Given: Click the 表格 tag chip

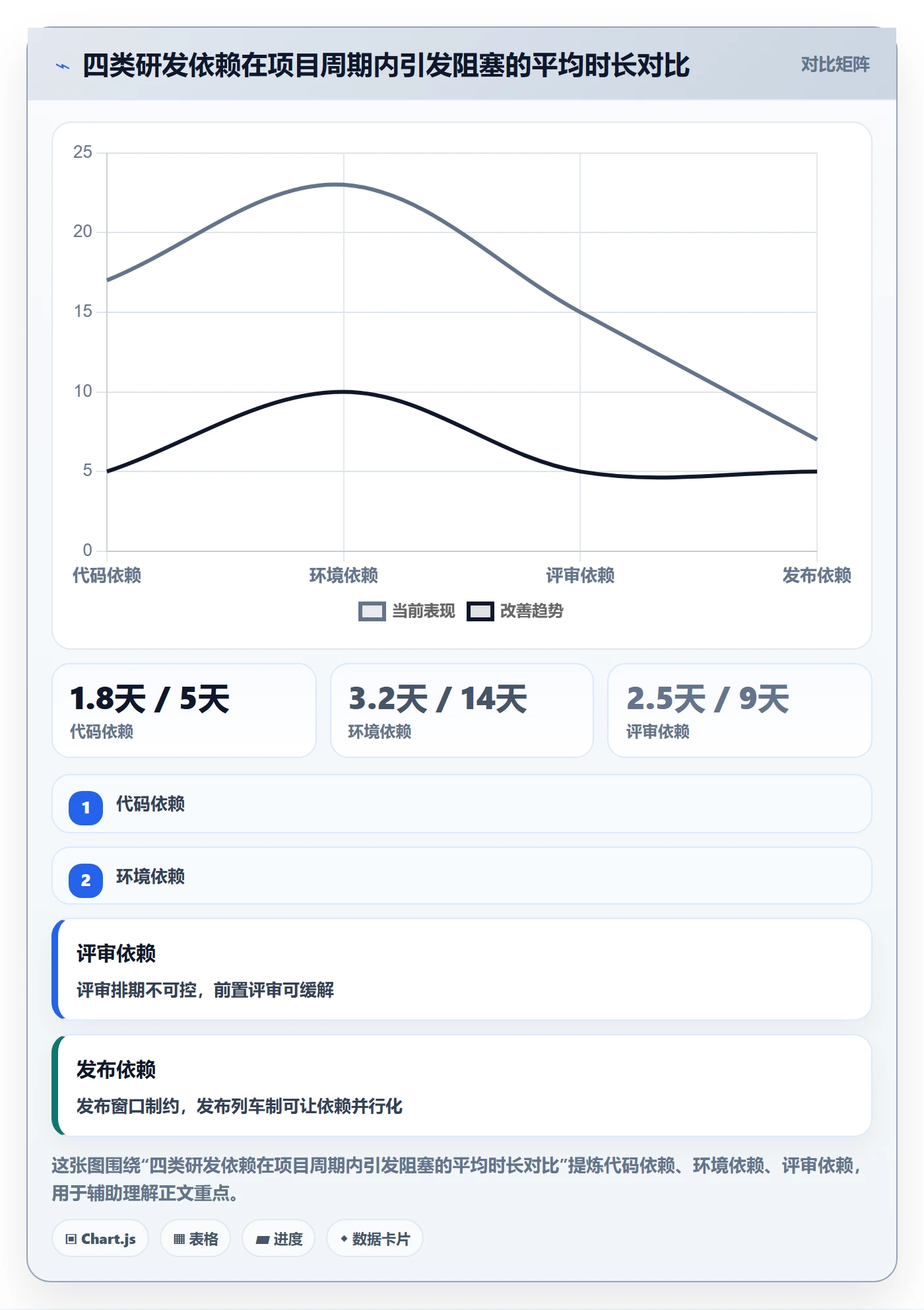Looking at the screenshot, I should [195, 1239].
